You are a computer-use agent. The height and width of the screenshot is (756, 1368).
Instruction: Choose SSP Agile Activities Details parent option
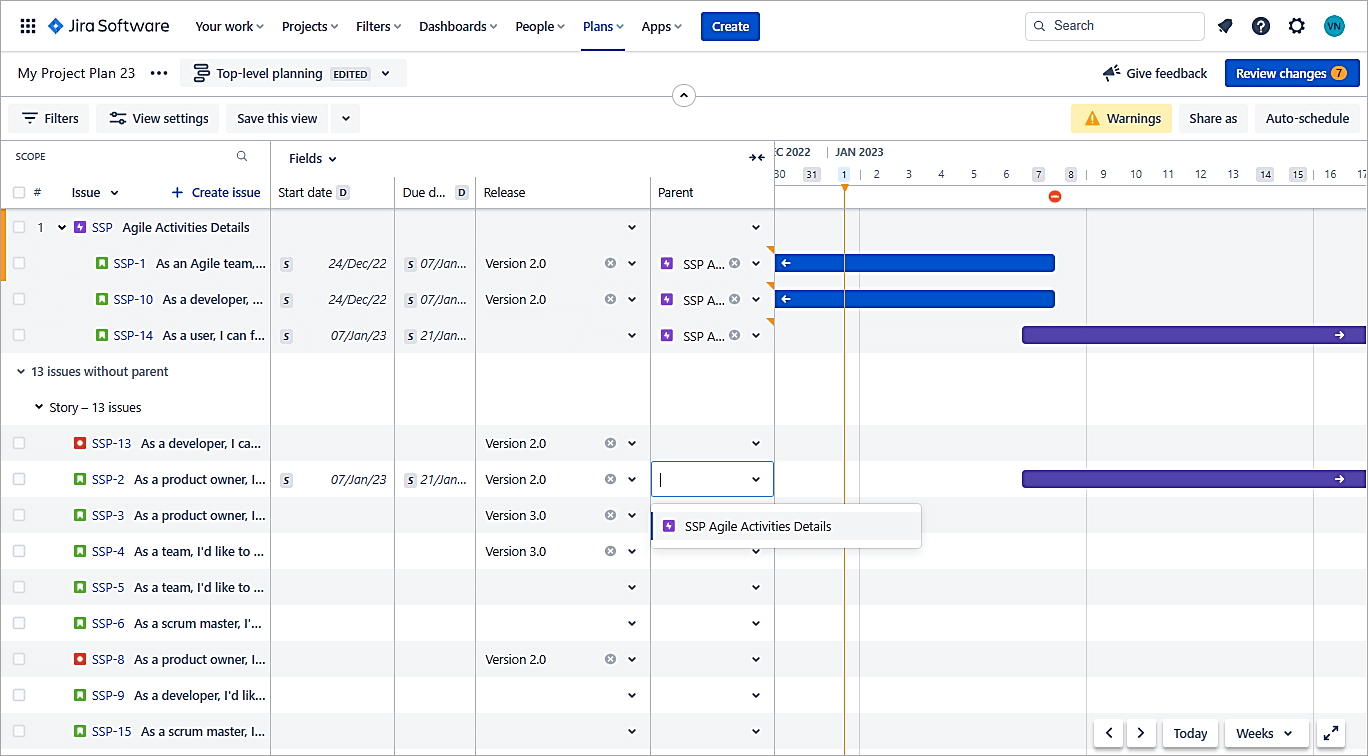click(x=757, y=526)
